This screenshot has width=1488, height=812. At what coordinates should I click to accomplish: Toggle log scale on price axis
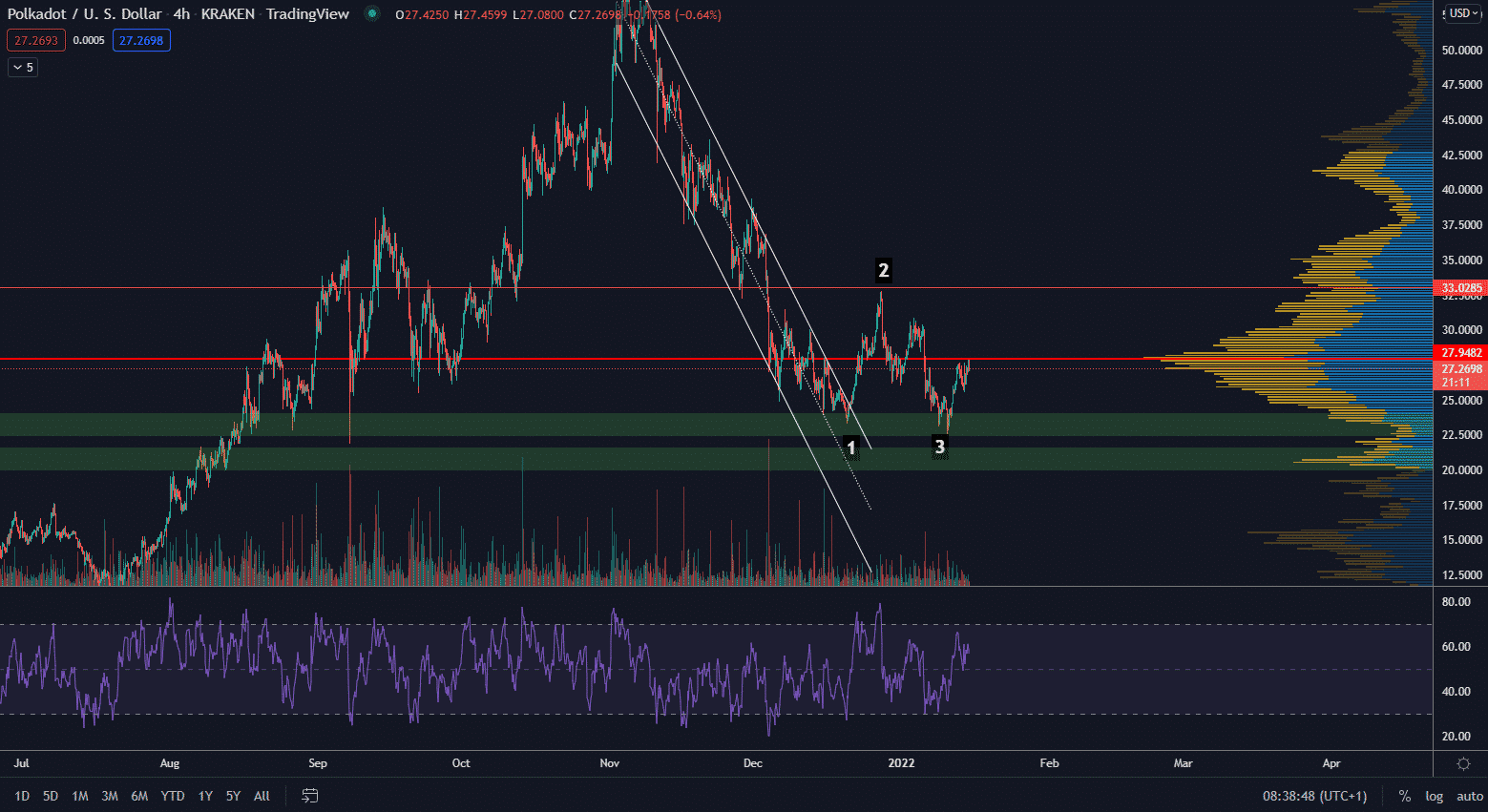click(1434, 796)
